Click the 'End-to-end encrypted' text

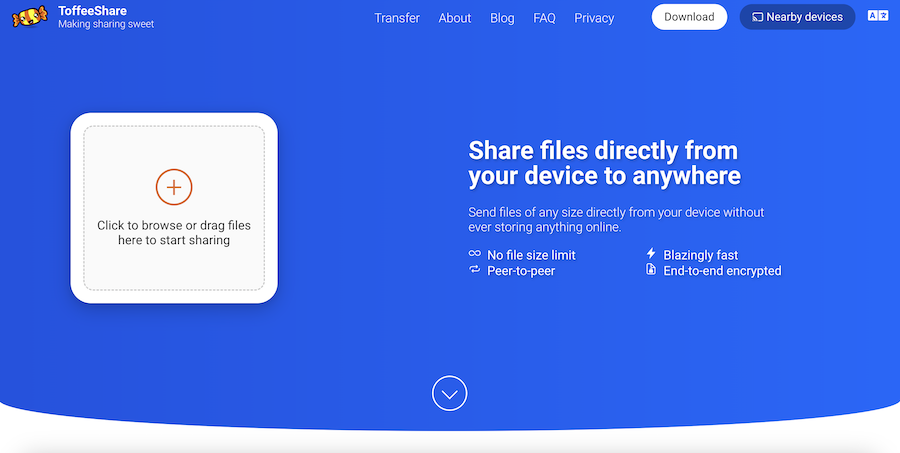723,270
